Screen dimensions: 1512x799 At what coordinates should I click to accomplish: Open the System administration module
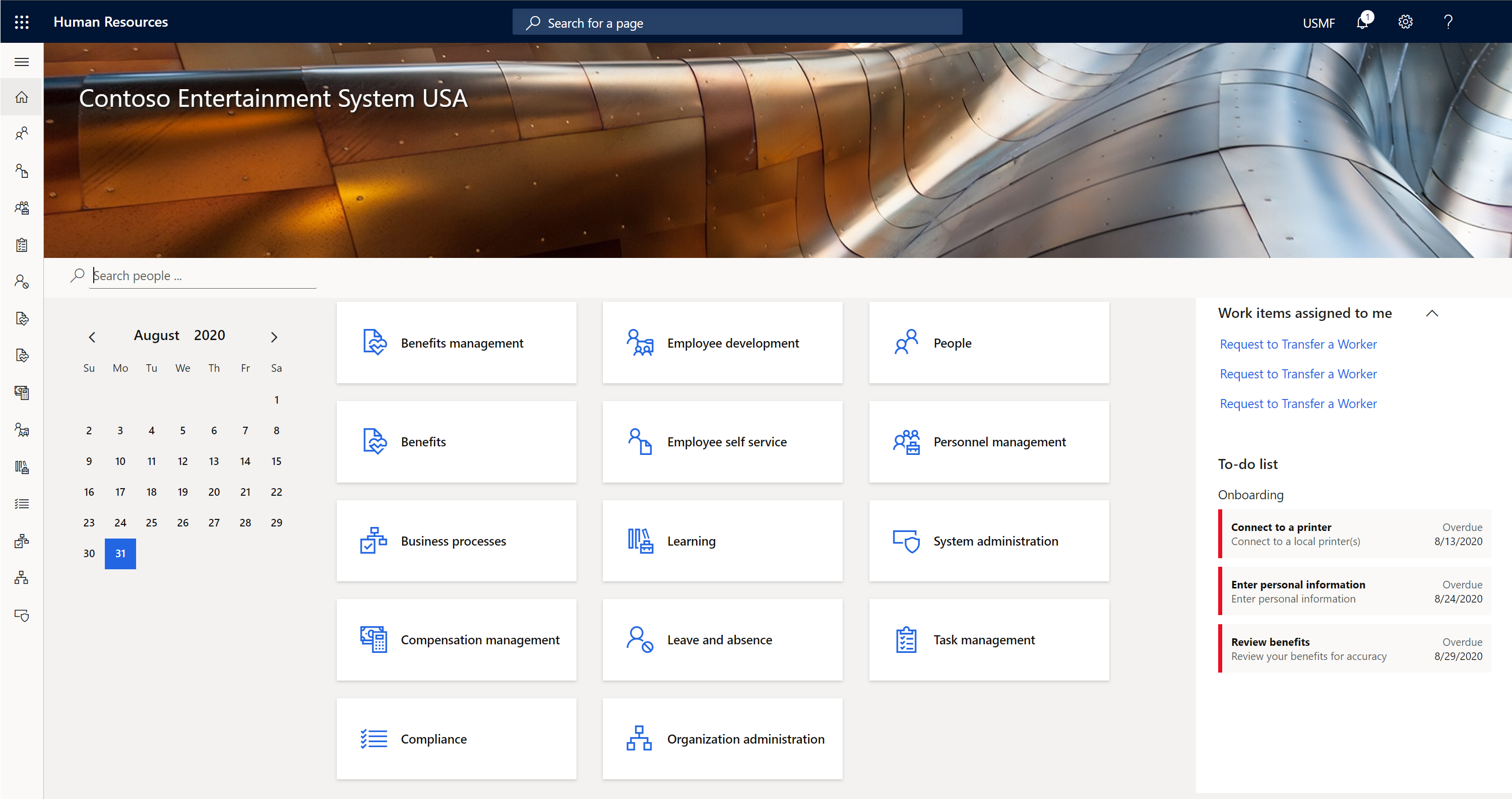point(990,541)
